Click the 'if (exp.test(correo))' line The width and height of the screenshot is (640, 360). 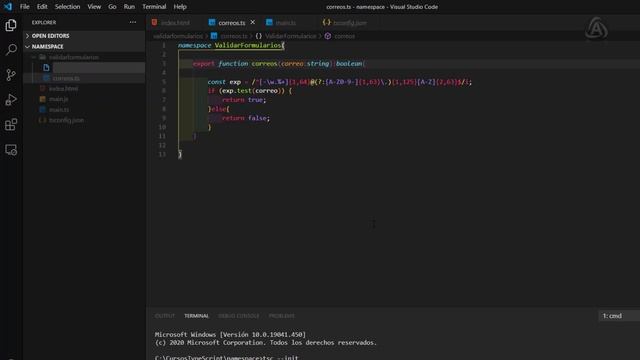250,91
